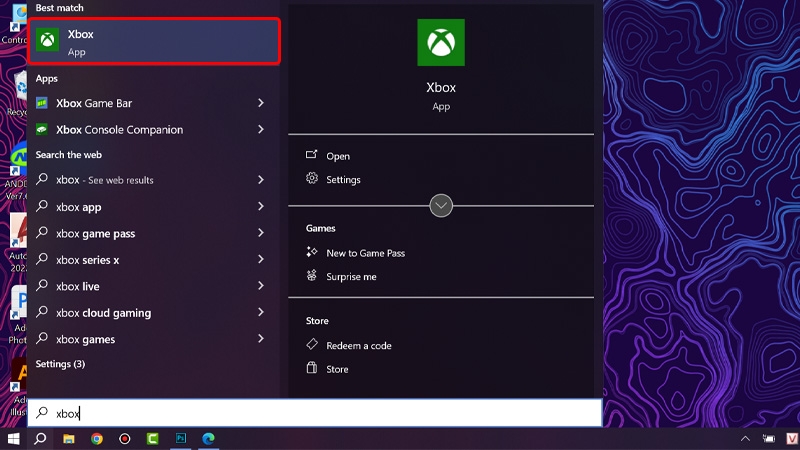Click the sparkle icon beside New to Game Pass
Image resolution: width=800 pixels, height=450 pixels.
pos(311,252)
